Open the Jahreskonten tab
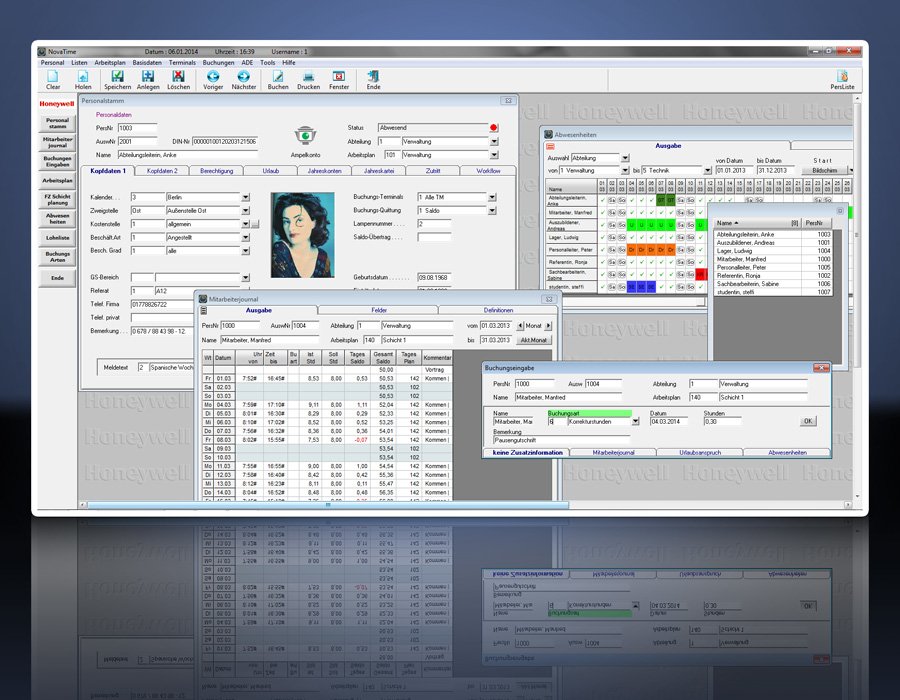The width and height of the screenshot is (900, 700). click(324, 170)
